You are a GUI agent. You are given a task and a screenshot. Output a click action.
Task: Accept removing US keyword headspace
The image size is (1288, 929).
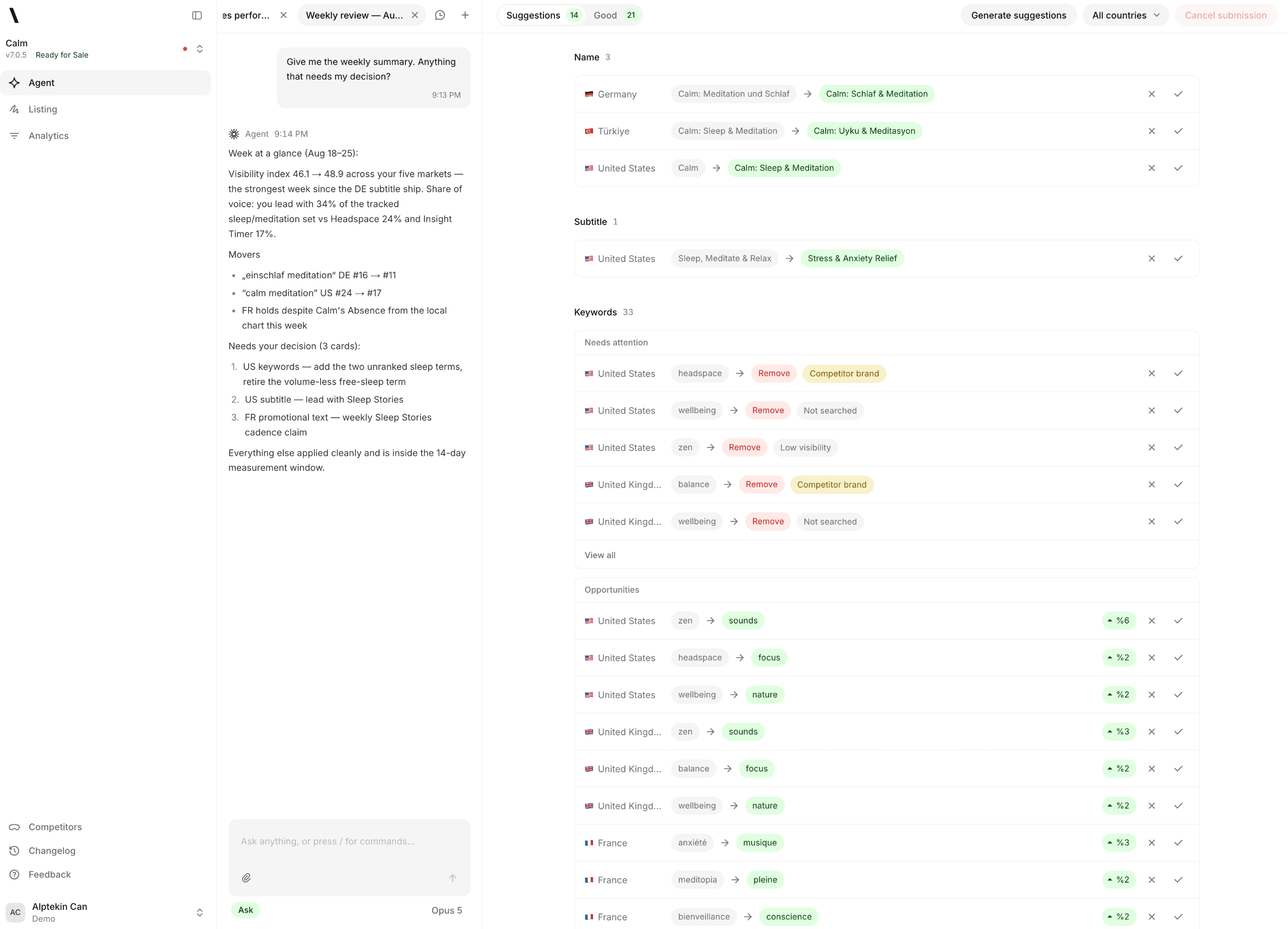tap(1178, 373)
